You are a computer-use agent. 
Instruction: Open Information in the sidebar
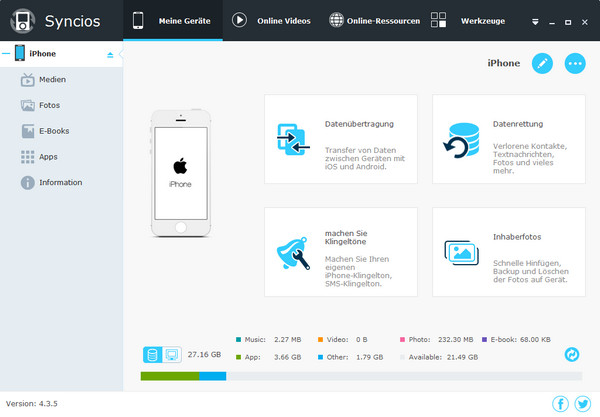point(61,182)
